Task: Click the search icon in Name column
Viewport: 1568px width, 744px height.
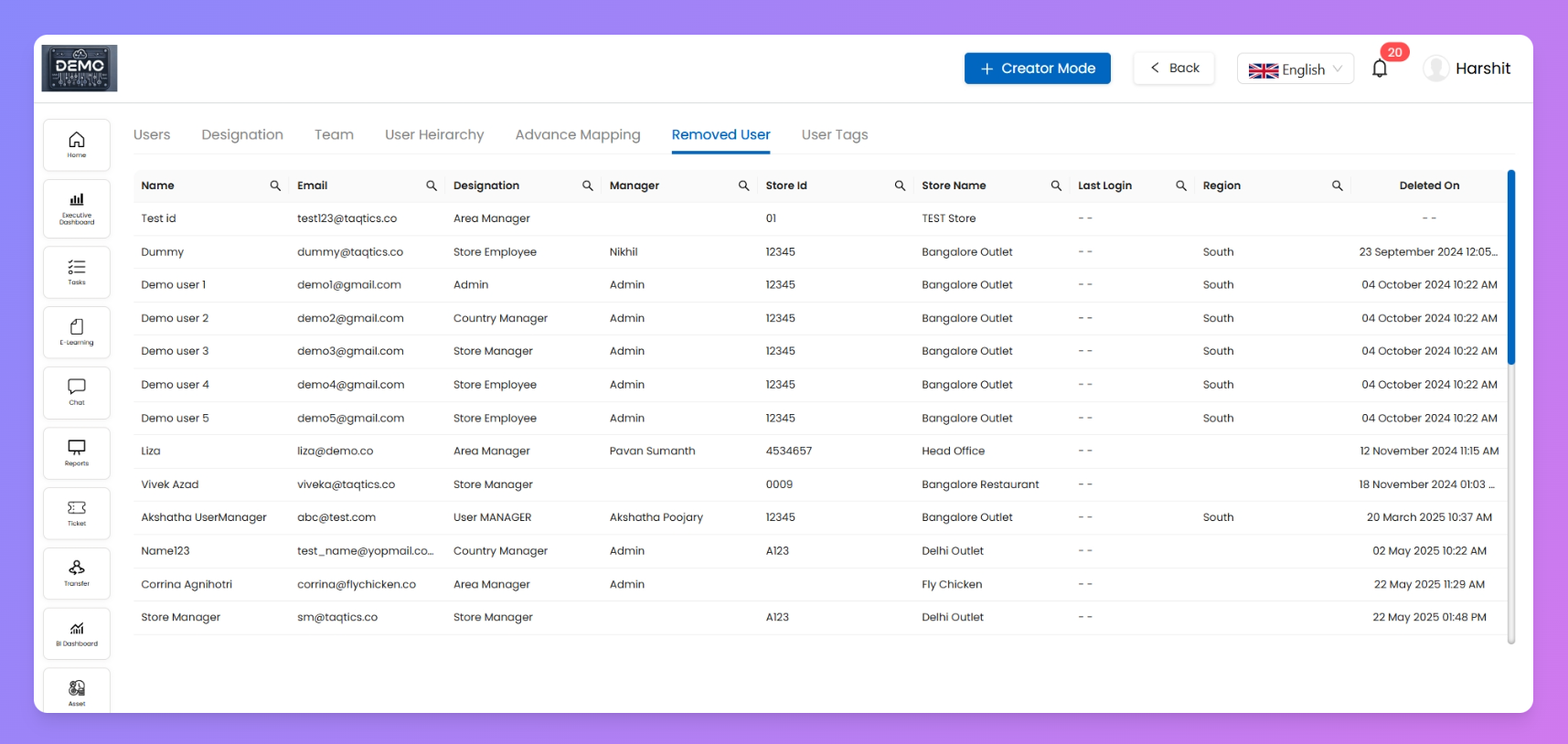Action: [275, 186]
